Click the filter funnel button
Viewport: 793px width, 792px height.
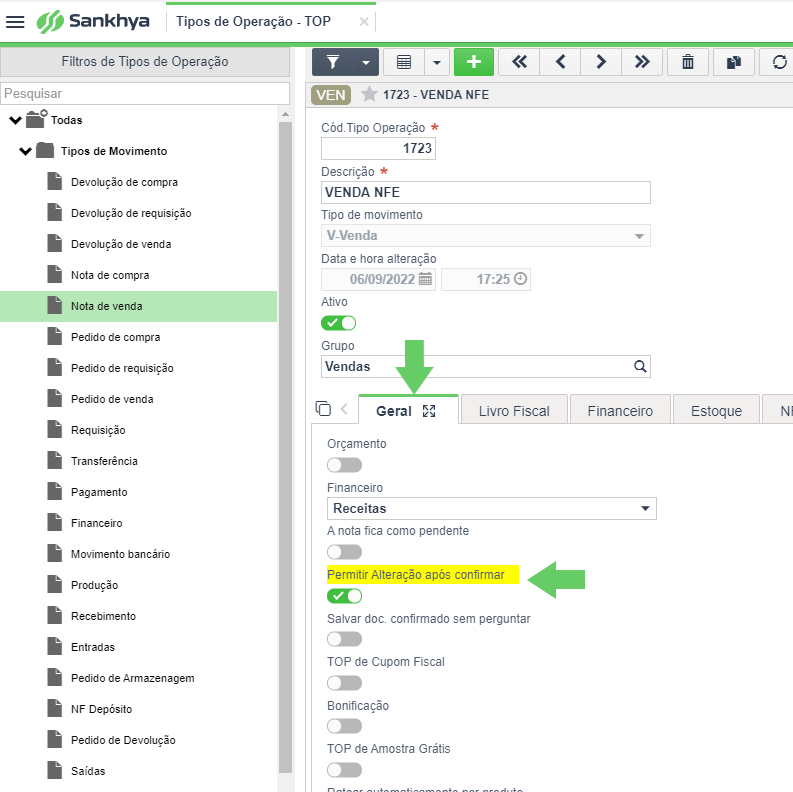coord(333,62)
